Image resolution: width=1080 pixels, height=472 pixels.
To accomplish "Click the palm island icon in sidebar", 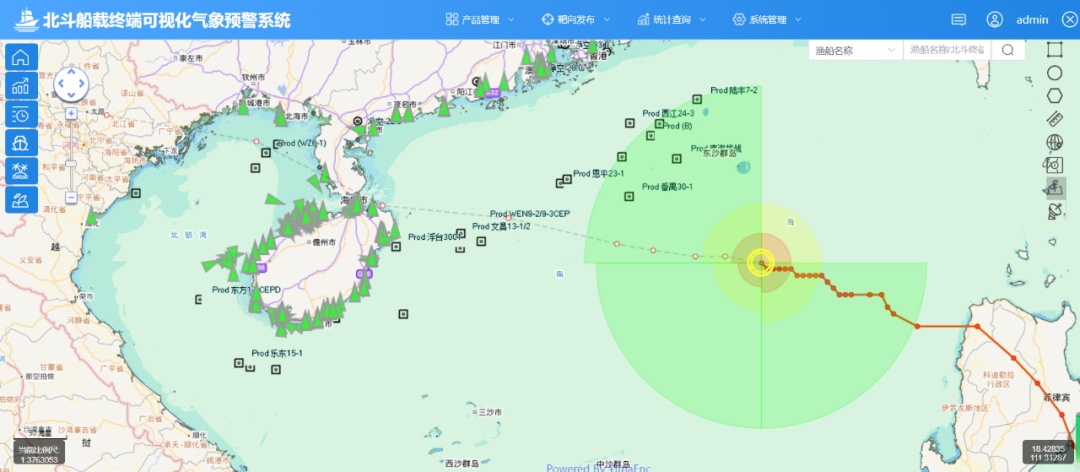I will pos(21,171).
